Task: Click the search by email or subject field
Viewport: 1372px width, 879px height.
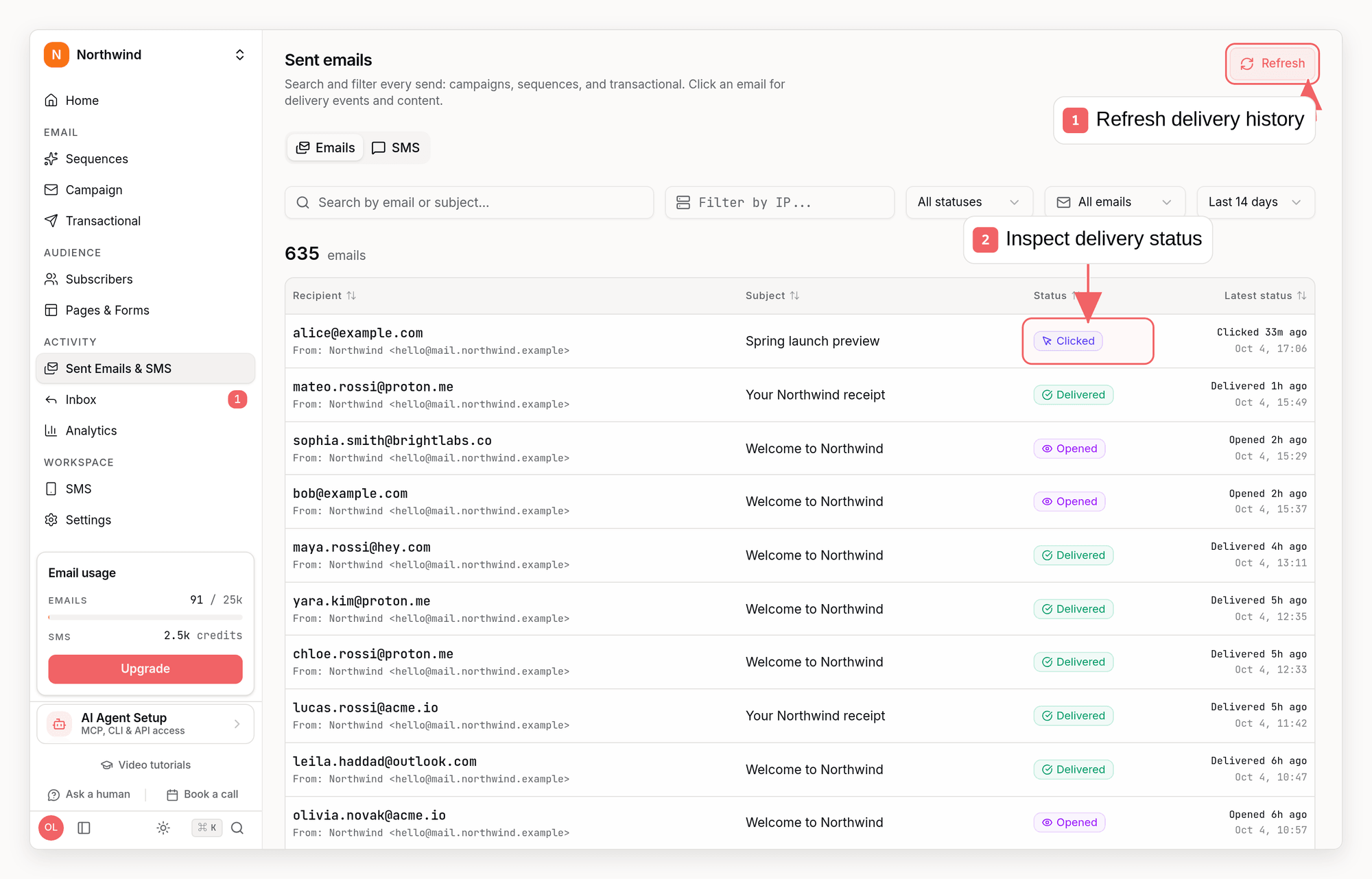Action: click(469, 203)
